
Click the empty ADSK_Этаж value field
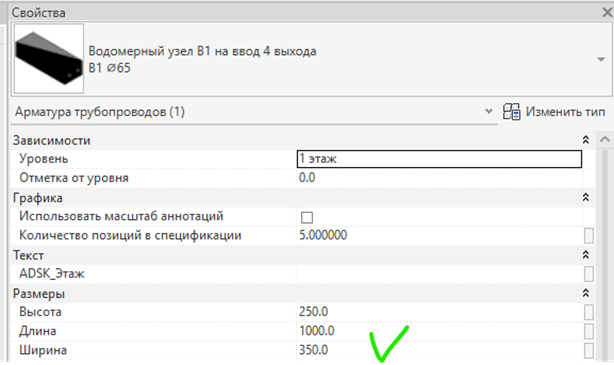click(439, 273)
